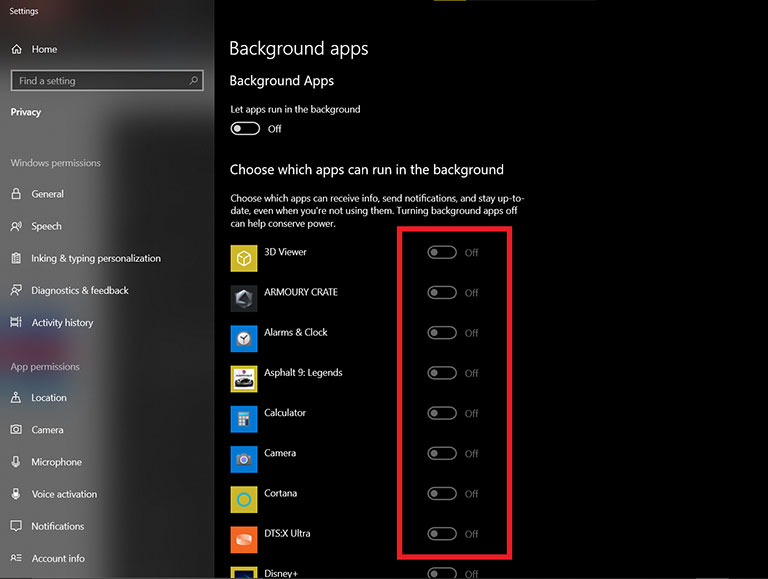
Task: Click the Calculator app name
Action: (x=285, y=412)
